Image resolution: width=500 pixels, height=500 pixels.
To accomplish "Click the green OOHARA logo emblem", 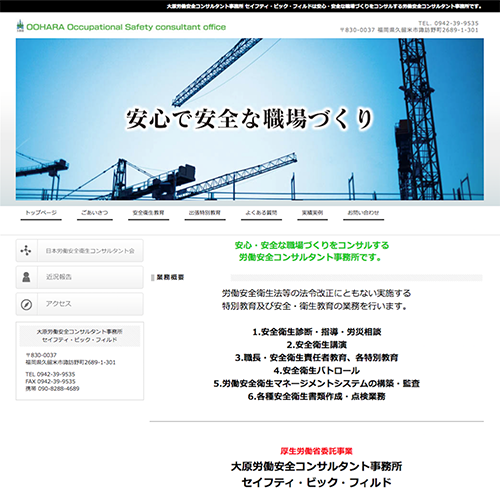I will click(x=20, y=26).
